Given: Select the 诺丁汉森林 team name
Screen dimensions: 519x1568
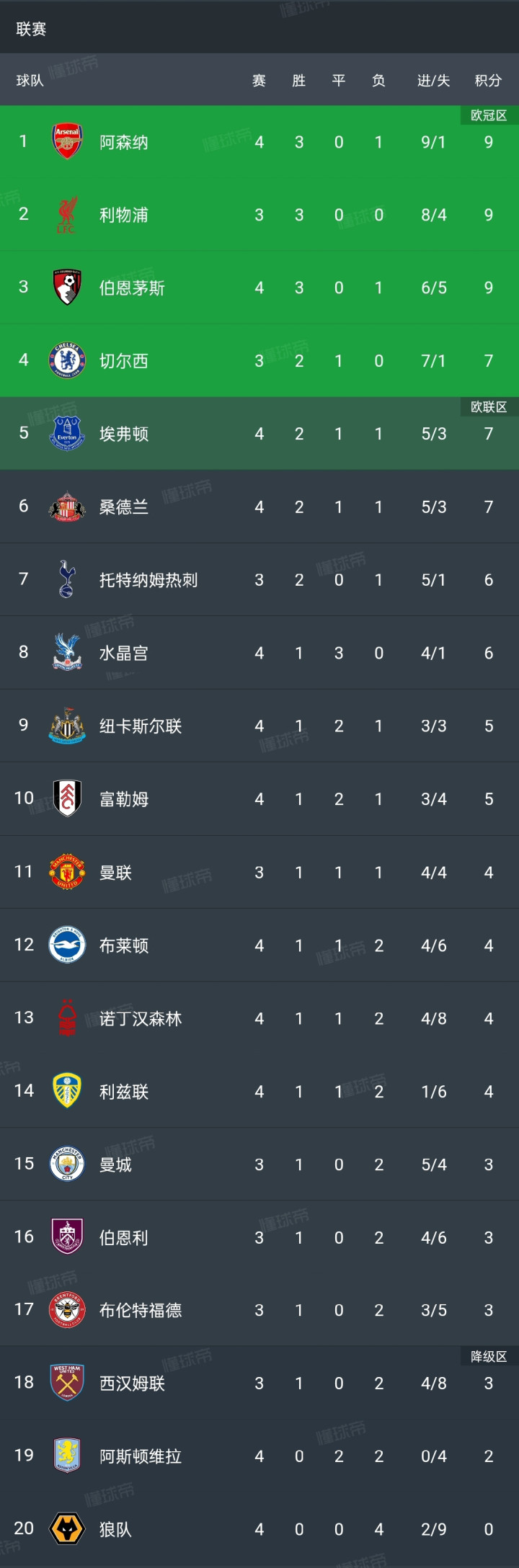Looking at the screenshot, I should point(141,1018).
